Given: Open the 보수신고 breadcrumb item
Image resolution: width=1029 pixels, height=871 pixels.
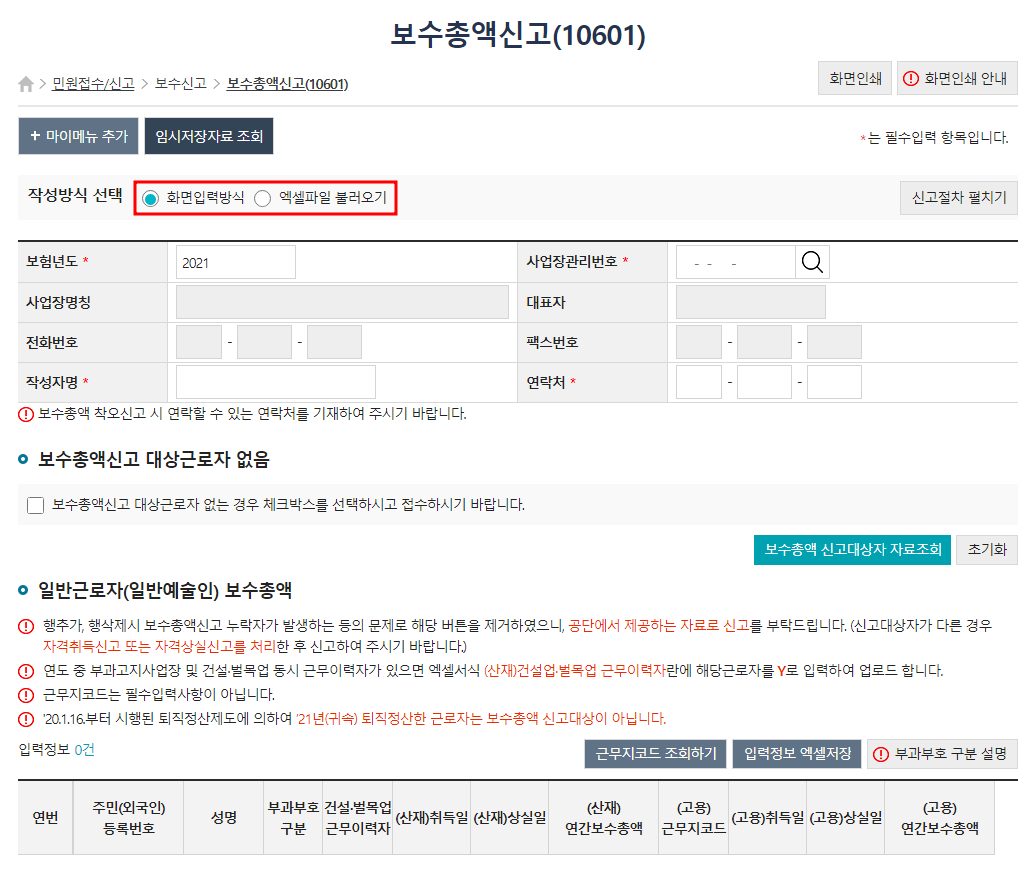Looking at the screenshot, I should click(x=181, y=84).
